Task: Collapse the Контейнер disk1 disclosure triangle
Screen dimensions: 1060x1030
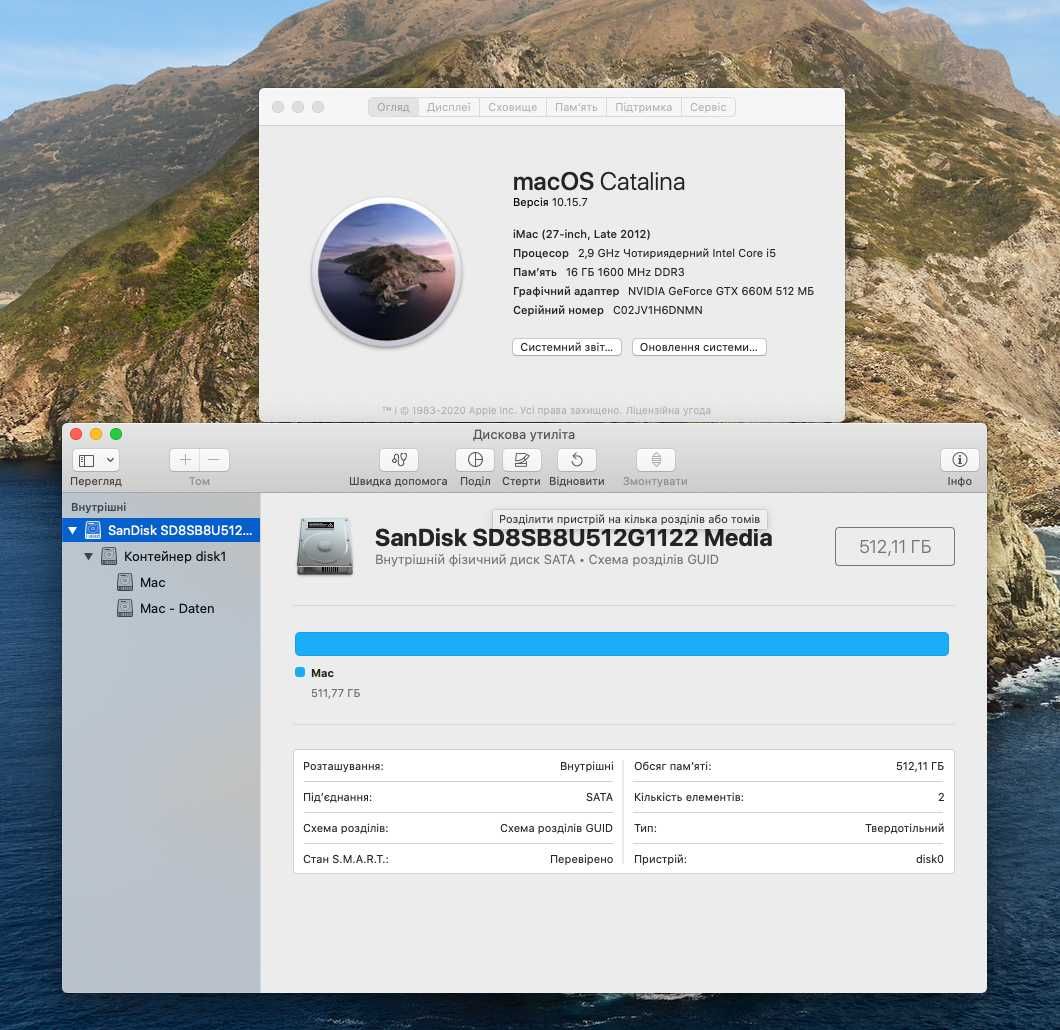Action: tap(89, 556)
